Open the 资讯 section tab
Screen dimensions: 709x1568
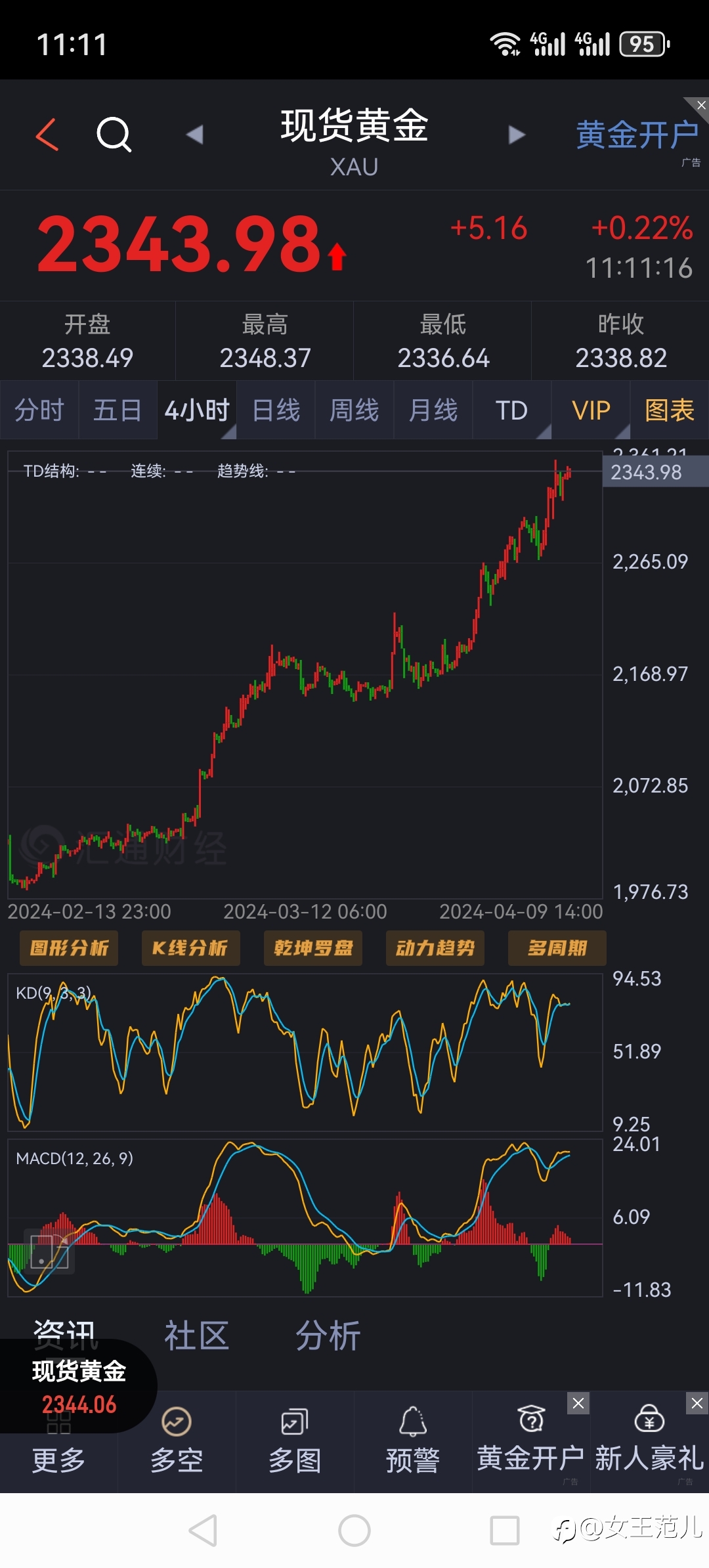[x=65, y=1336]
